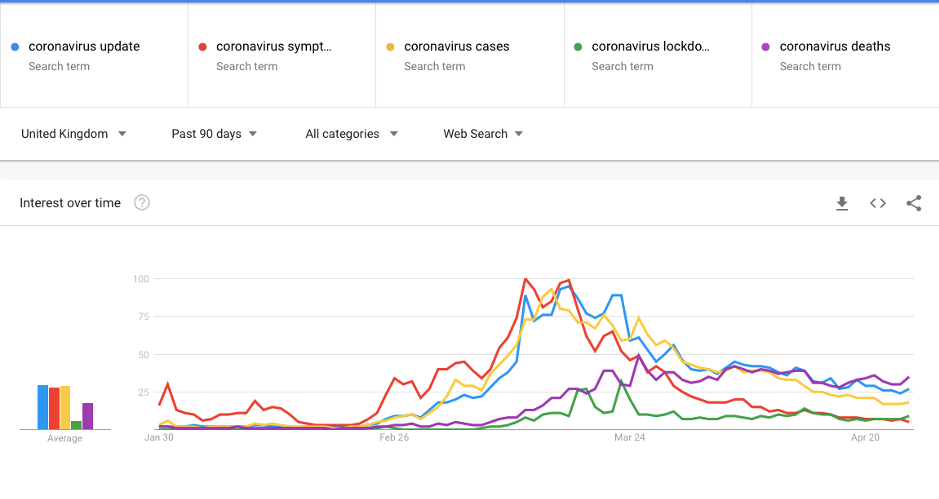The height and width of the screenshot is (499, 939).
Task: Edit the coronavirus update search term
Action: [84, 46]
